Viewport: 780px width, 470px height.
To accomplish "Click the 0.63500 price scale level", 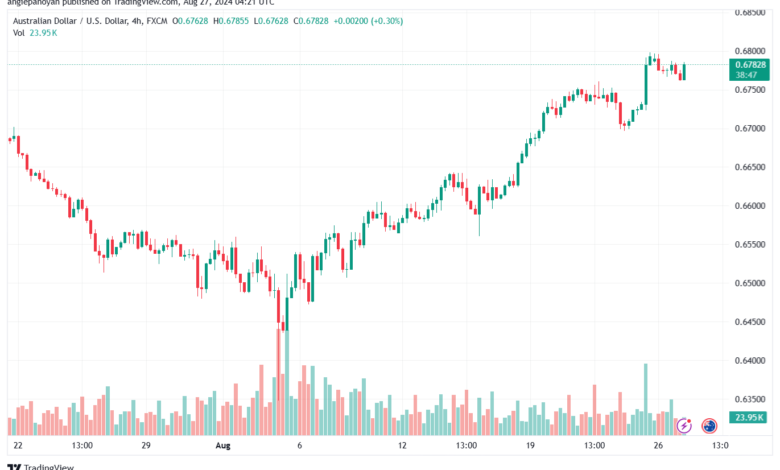I will point(750,399).
